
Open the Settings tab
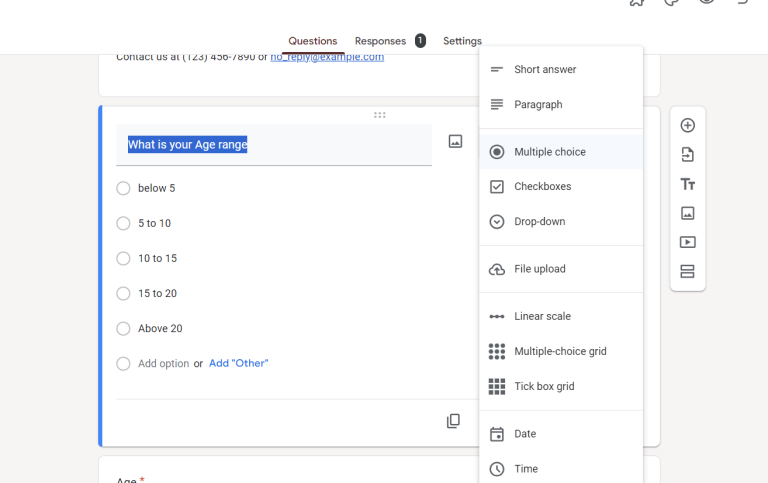click(x=462, y=41)
